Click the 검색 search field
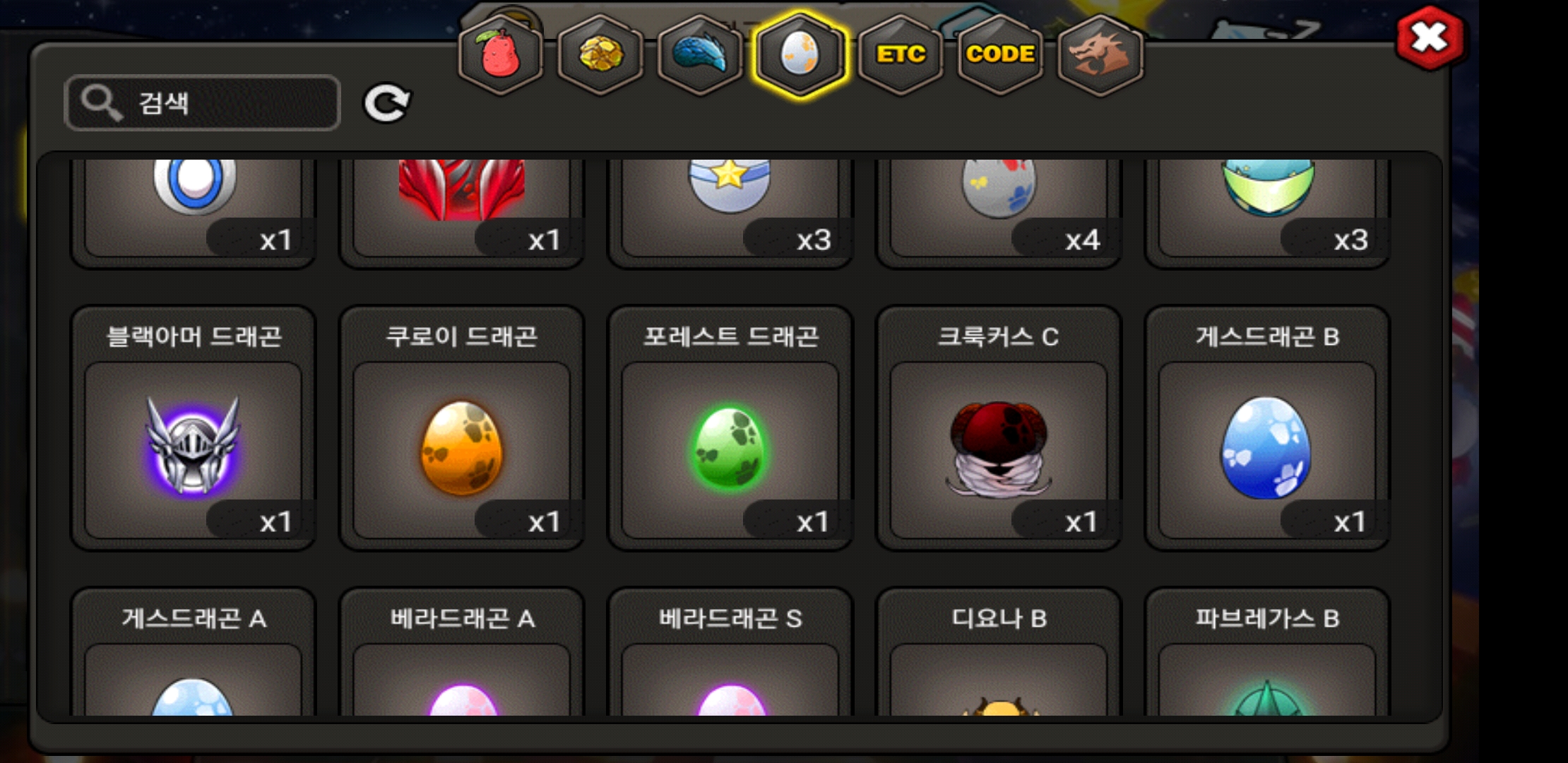 coord(203,103)
